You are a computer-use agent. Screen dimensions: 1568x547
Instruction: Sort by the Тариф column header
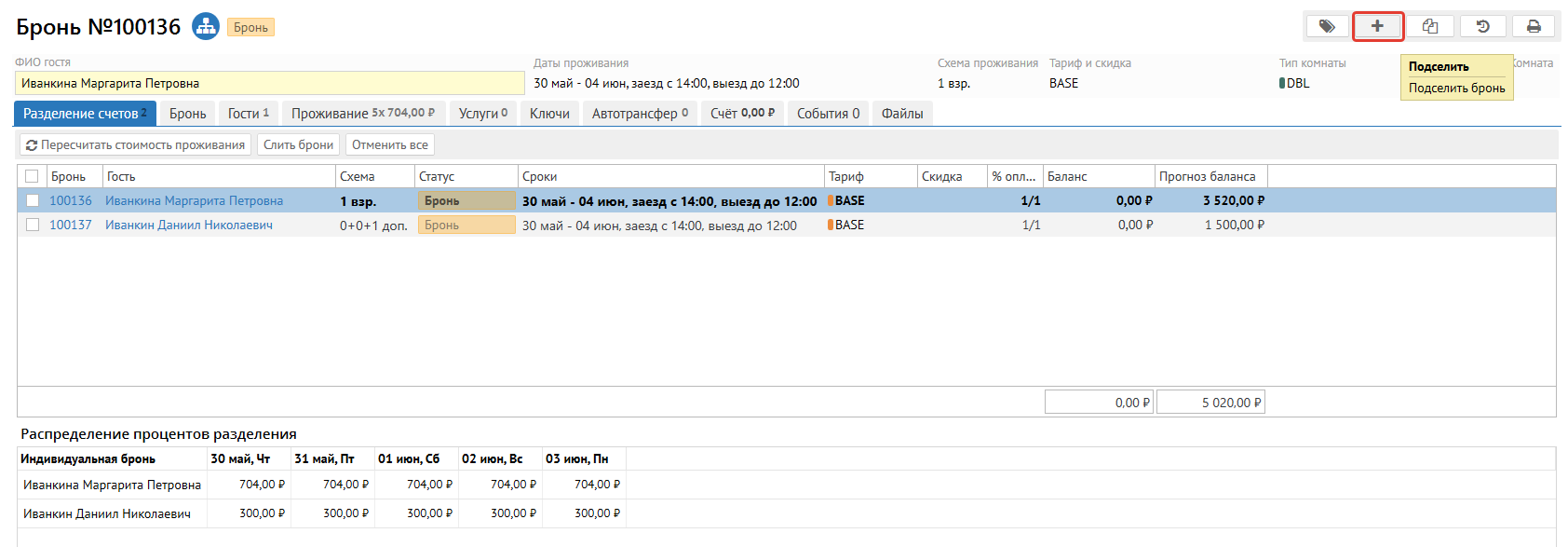coord(872,176)
